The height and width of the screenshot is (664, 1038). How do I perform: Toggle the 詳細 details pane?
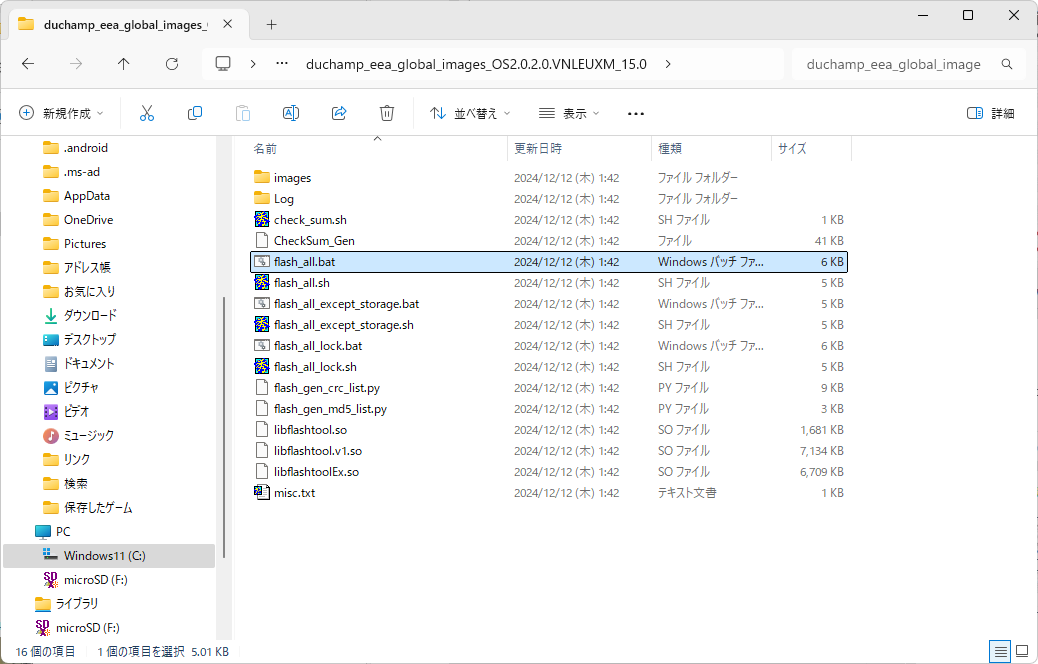tap(991, 113)
